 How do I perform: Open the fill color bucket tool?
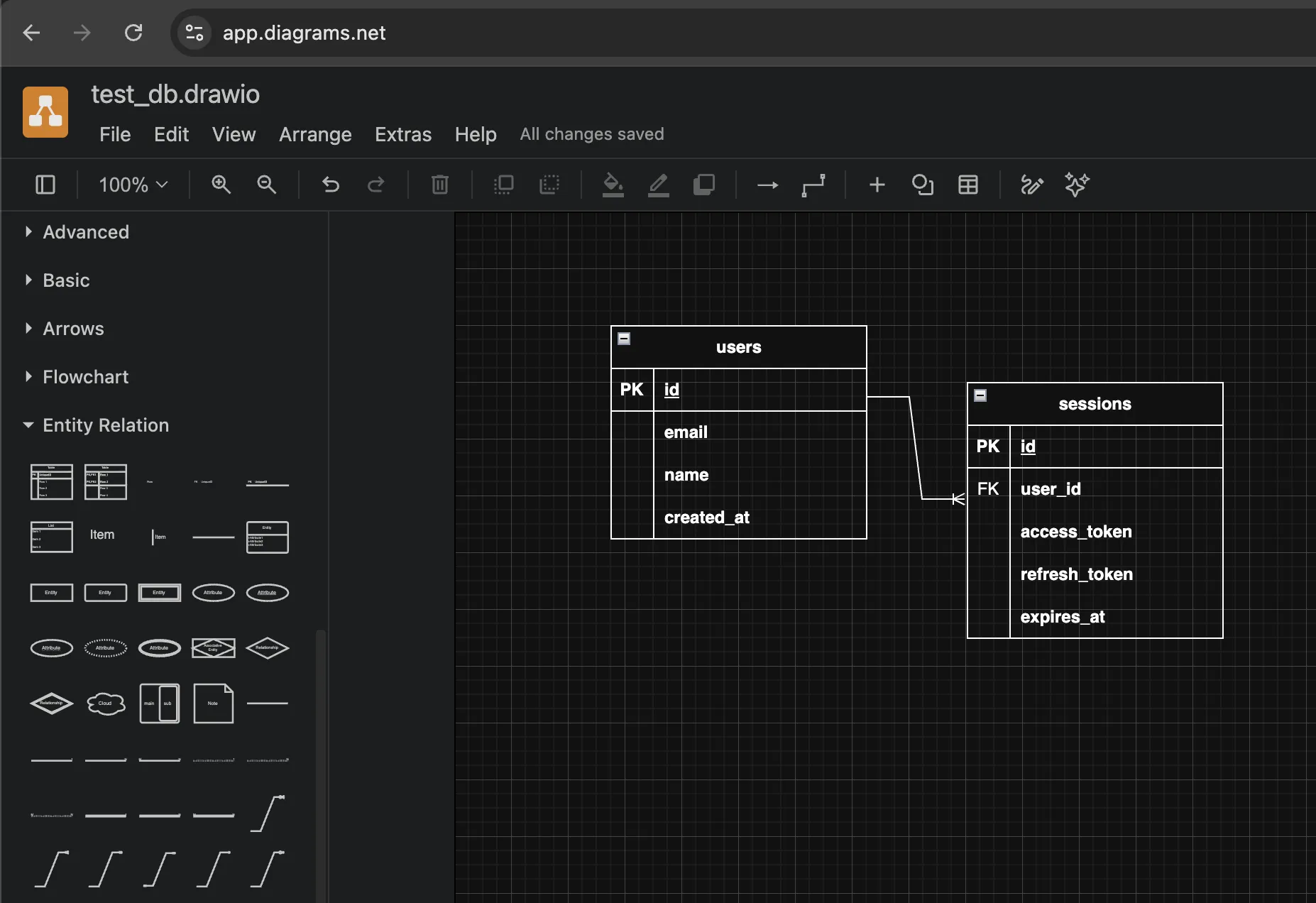tap(613, 185)
